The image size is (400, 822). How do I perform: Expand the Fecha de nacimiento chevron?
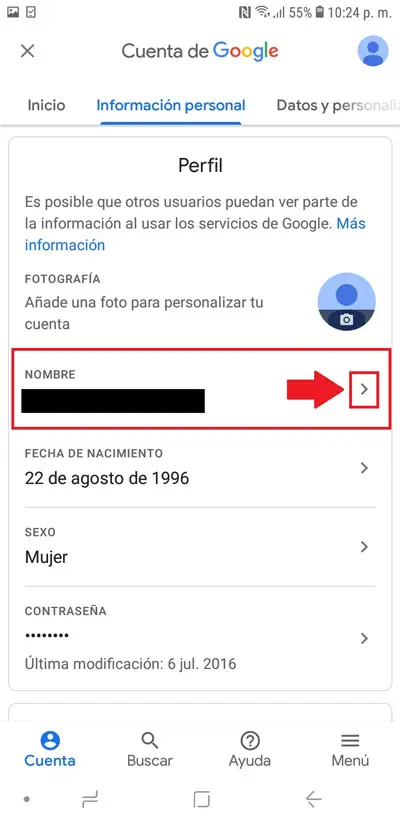pos(365,468)
